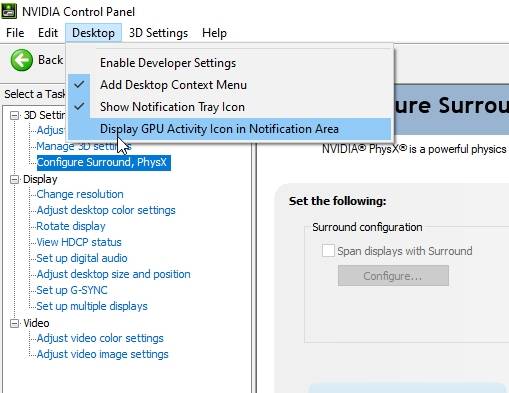
Task: Open Change resolution page
Action: [x=80, y=194]
